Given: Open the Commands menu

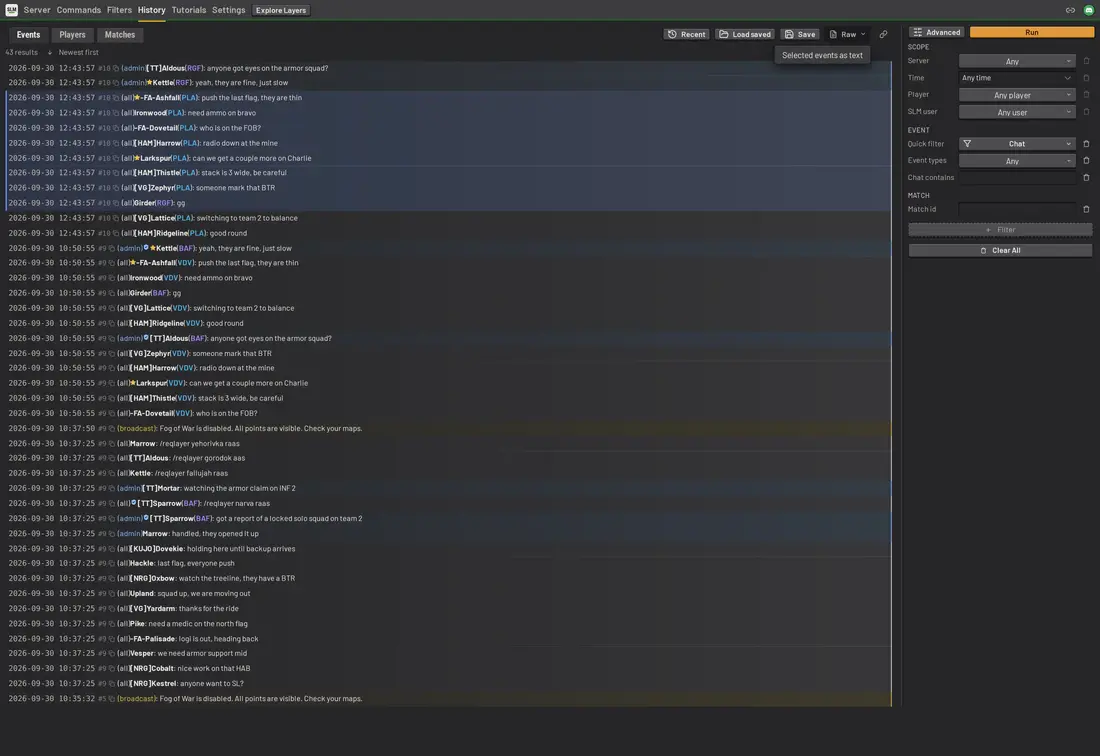Looking at the screenshot, I should point(79,10).
